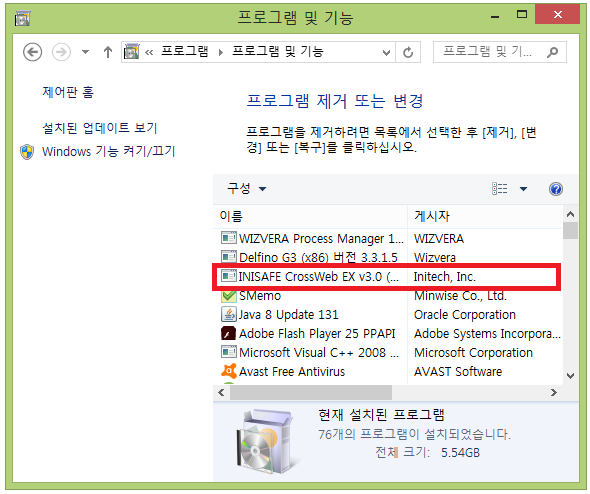The image size is (590, 494).
Task: Click the Java program icon
Action: click(228, 314)
